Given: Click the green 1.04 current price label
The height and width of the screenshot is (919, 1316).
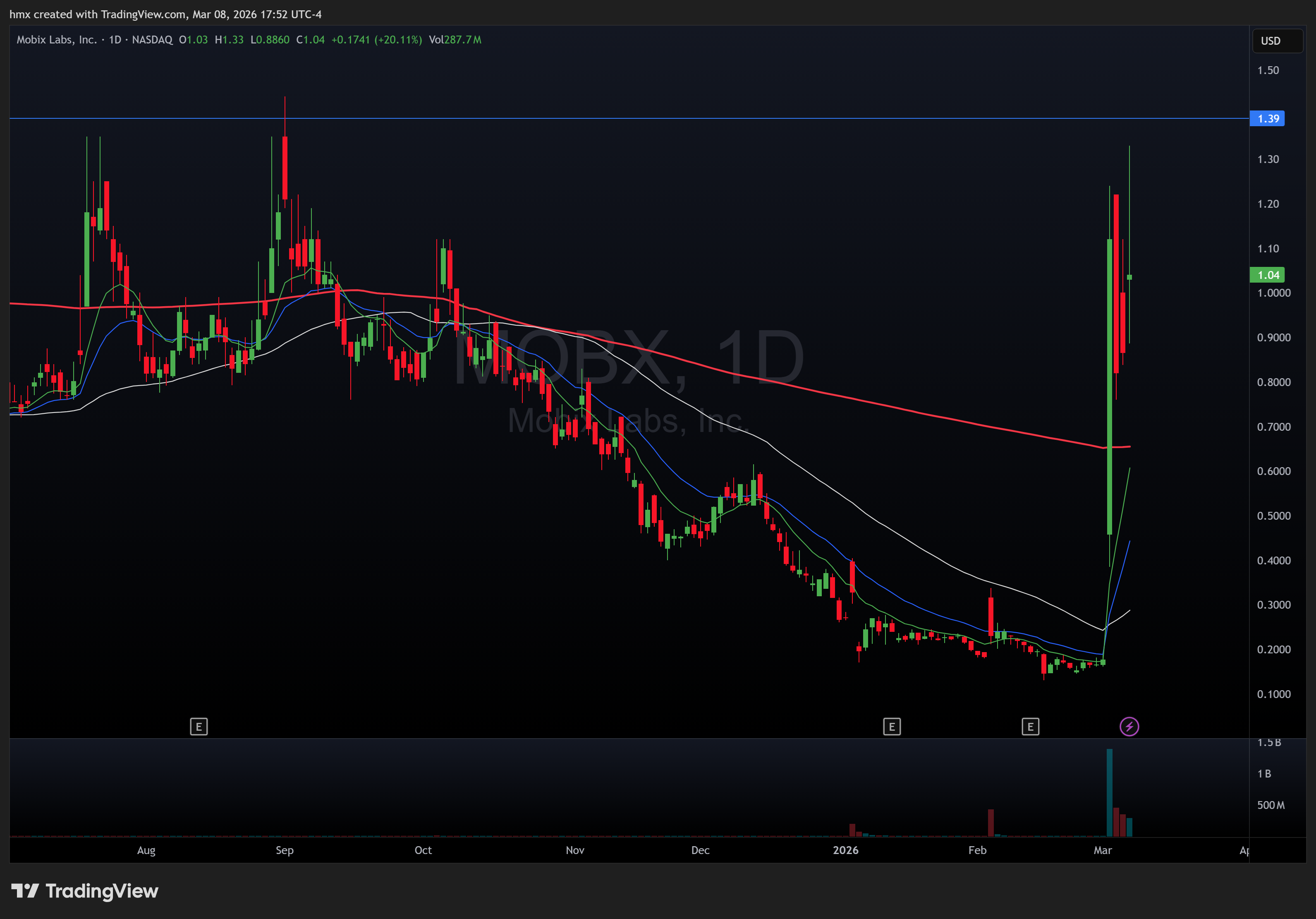Looking at the screenshot, I should pyautogui.click(x=1267, y=275).
